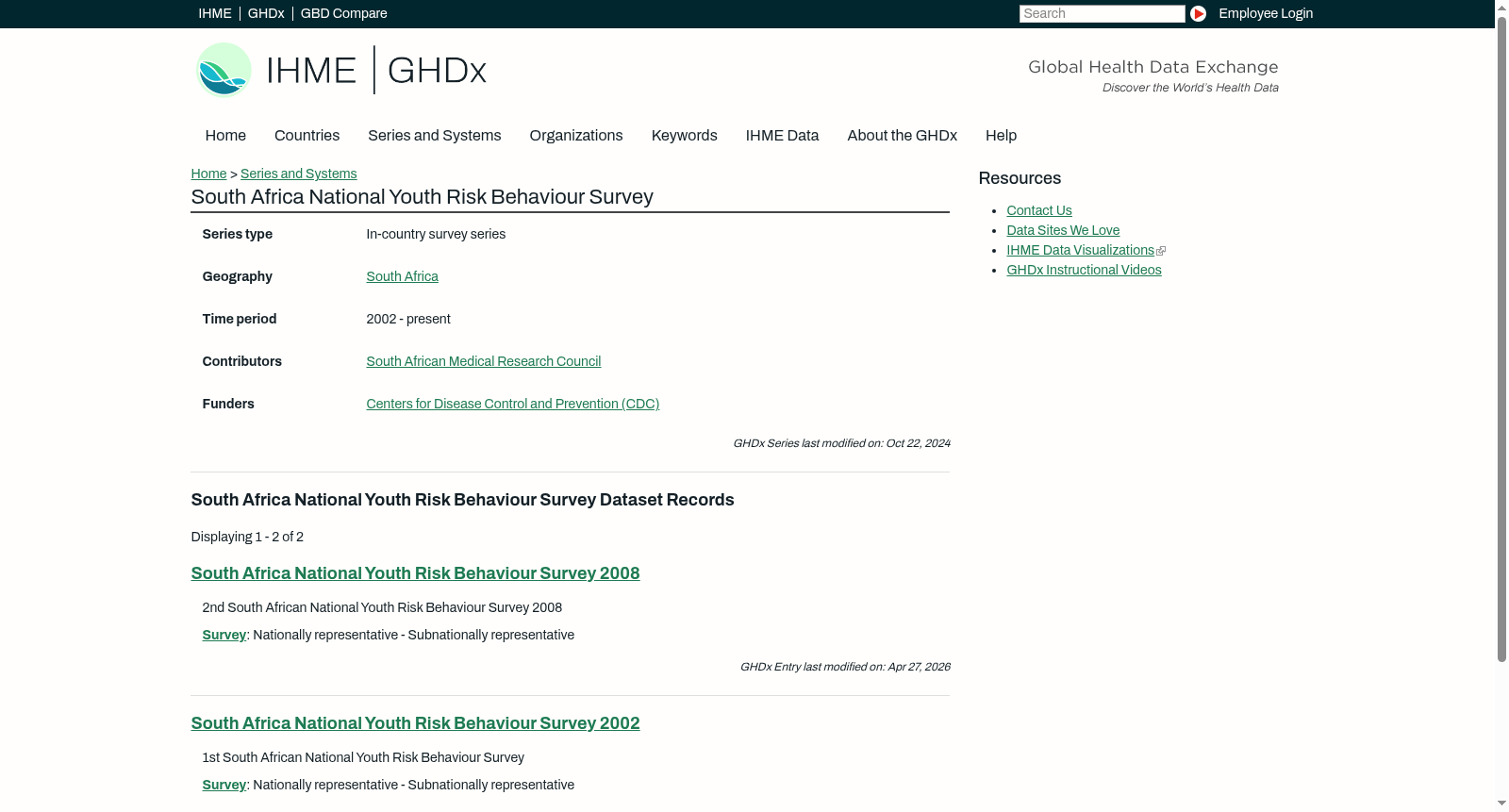This screenshot has width=1509, height=812.
Task: Click the page title 'South Africa National Youth Risk Behaviour Survey'
Action: 422,197
